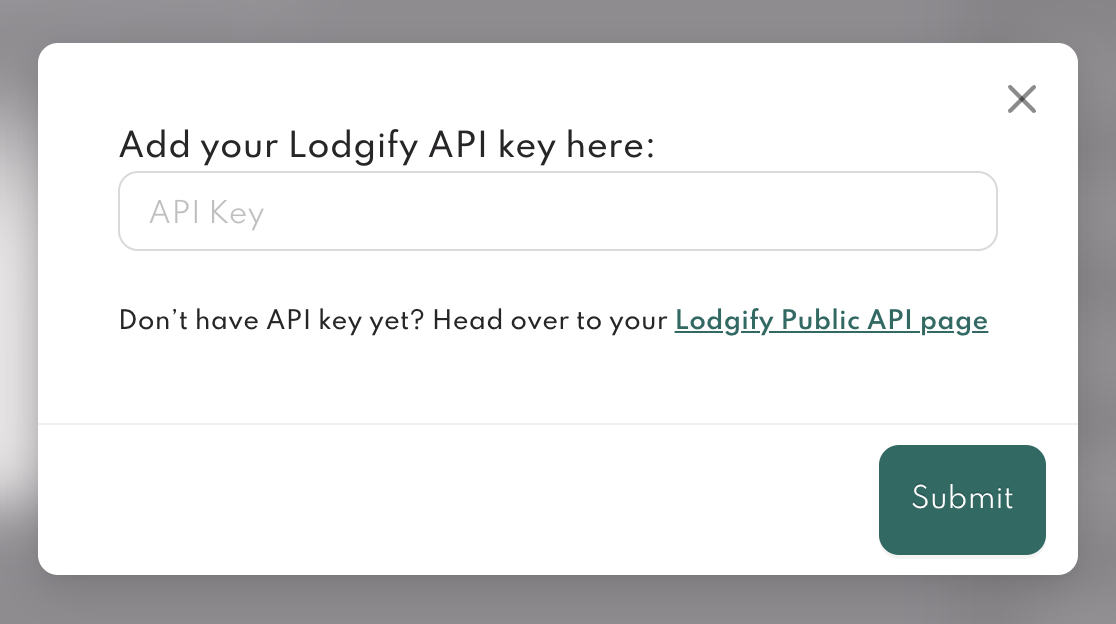This screenshot has width=1116, height=624.
Task: Click the right end of the API Key field
Action: tap(960, 212)
